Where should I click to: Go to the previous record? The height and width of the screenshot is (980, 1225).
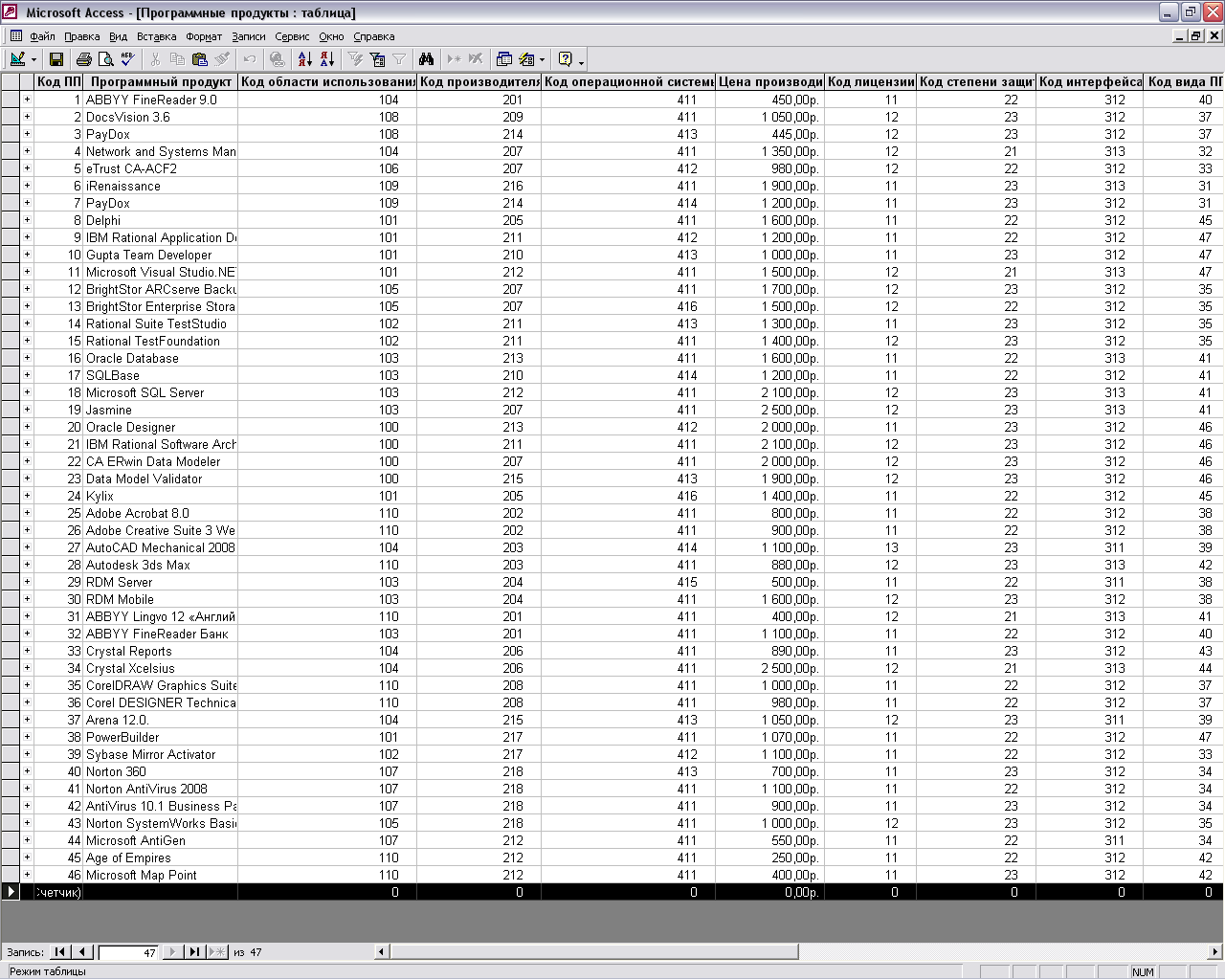point(82,951)
